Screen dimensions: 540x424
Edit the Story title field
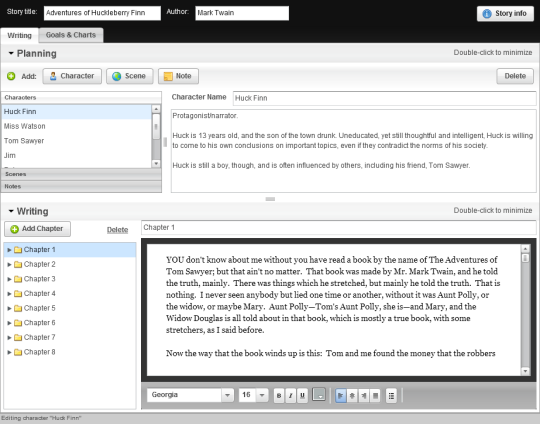pyautogui.click(x=102, y=13)
